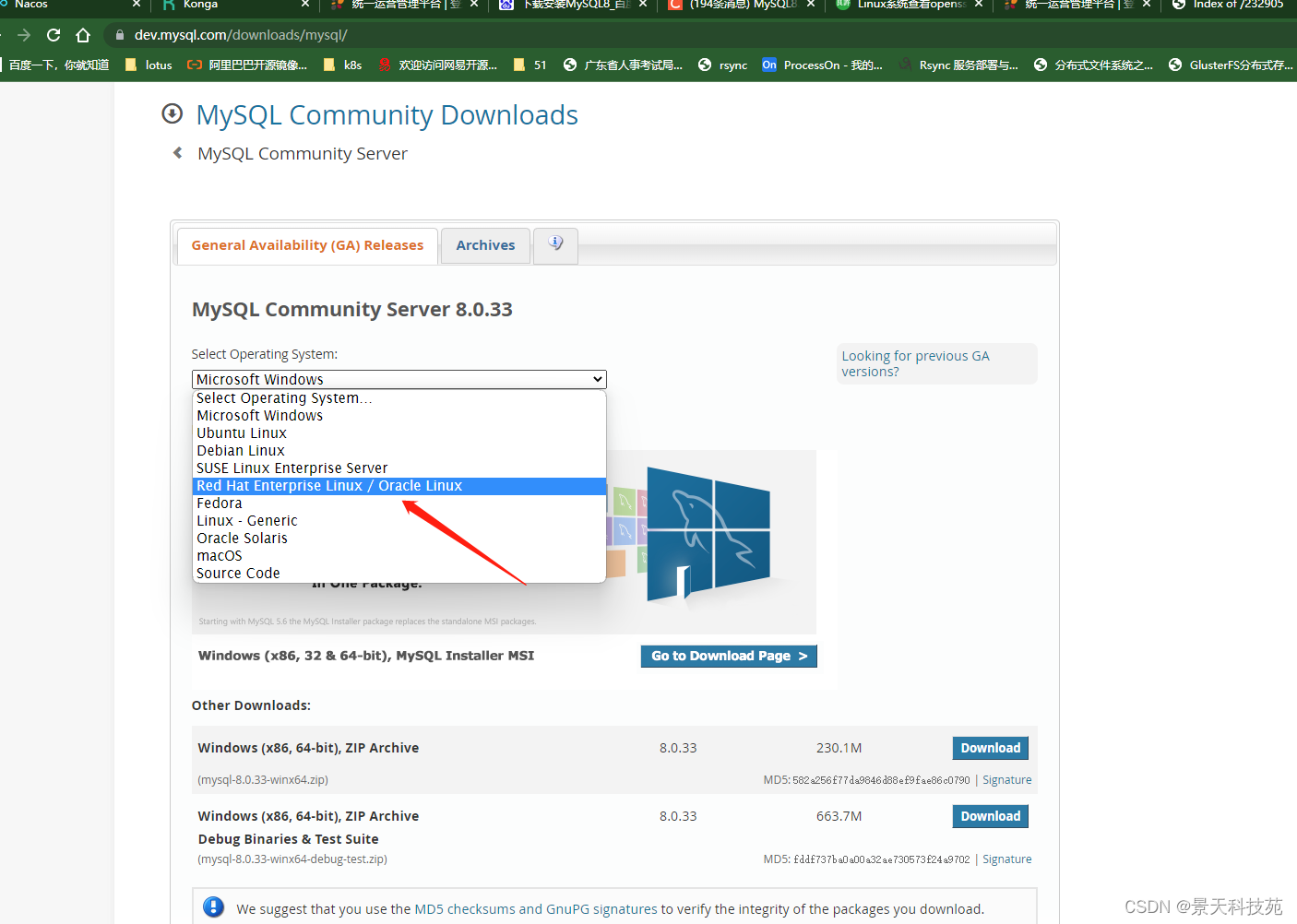Switch to the Konga browser tab
This screenshot has width=1297, height=924.
200,5
